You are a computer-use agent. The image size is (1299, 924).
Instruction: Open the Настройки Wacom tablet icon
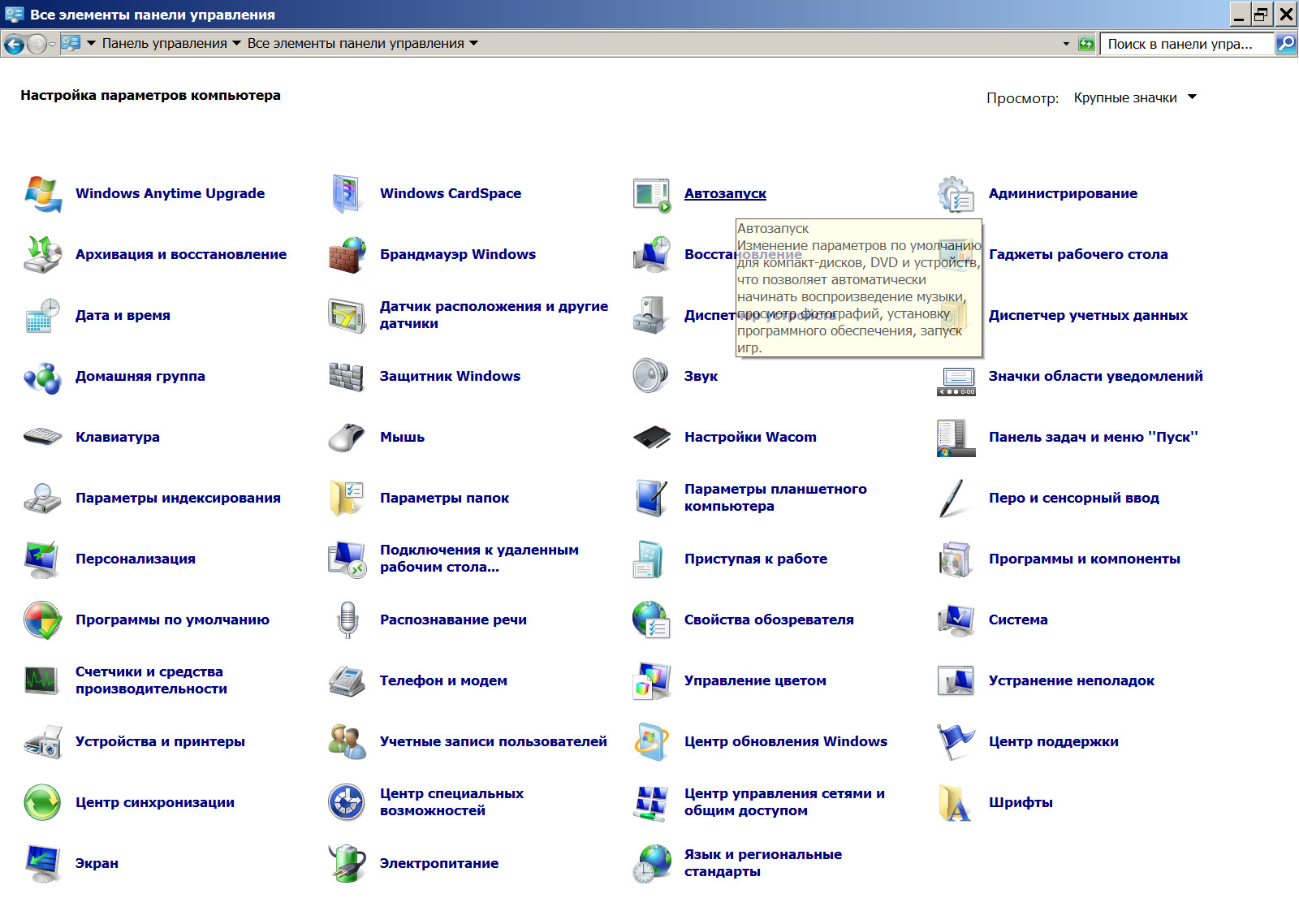[651, 438]
